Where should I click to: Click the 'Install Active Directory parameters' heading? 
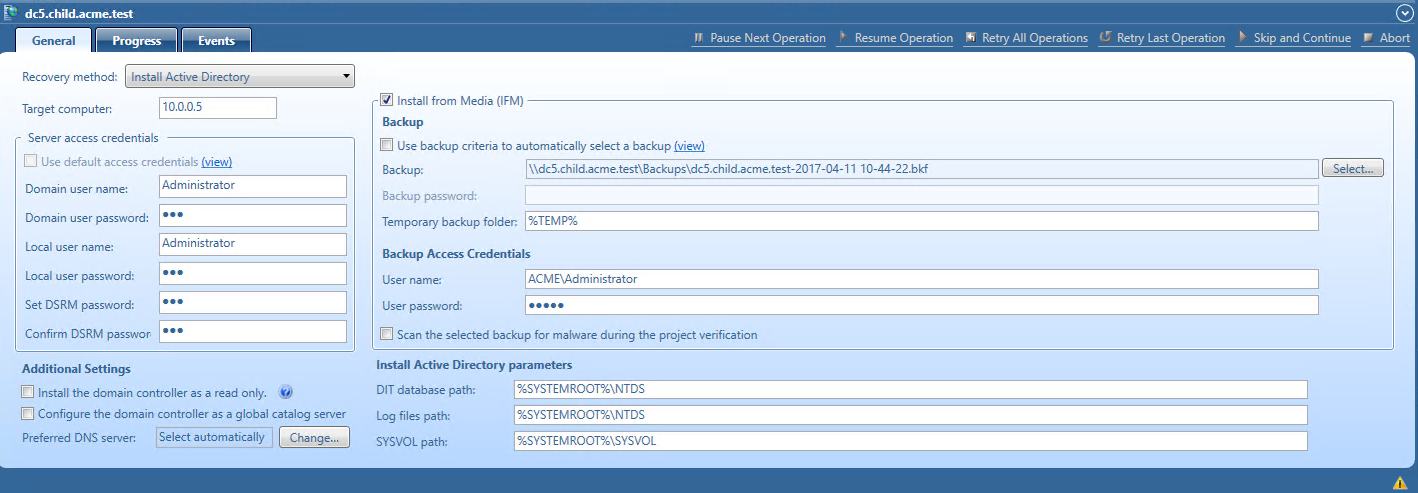click(x=474, y=365)
